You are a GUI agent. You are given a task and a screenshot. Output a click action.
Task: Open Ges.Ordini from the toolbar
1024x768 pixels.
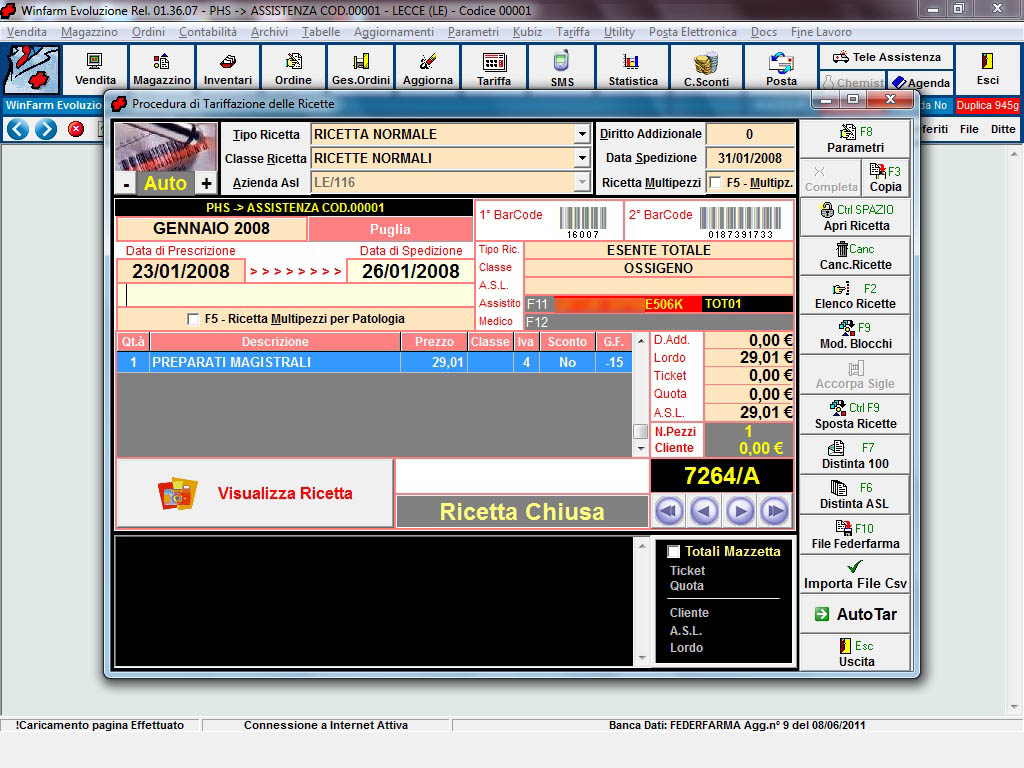point(360,69)
